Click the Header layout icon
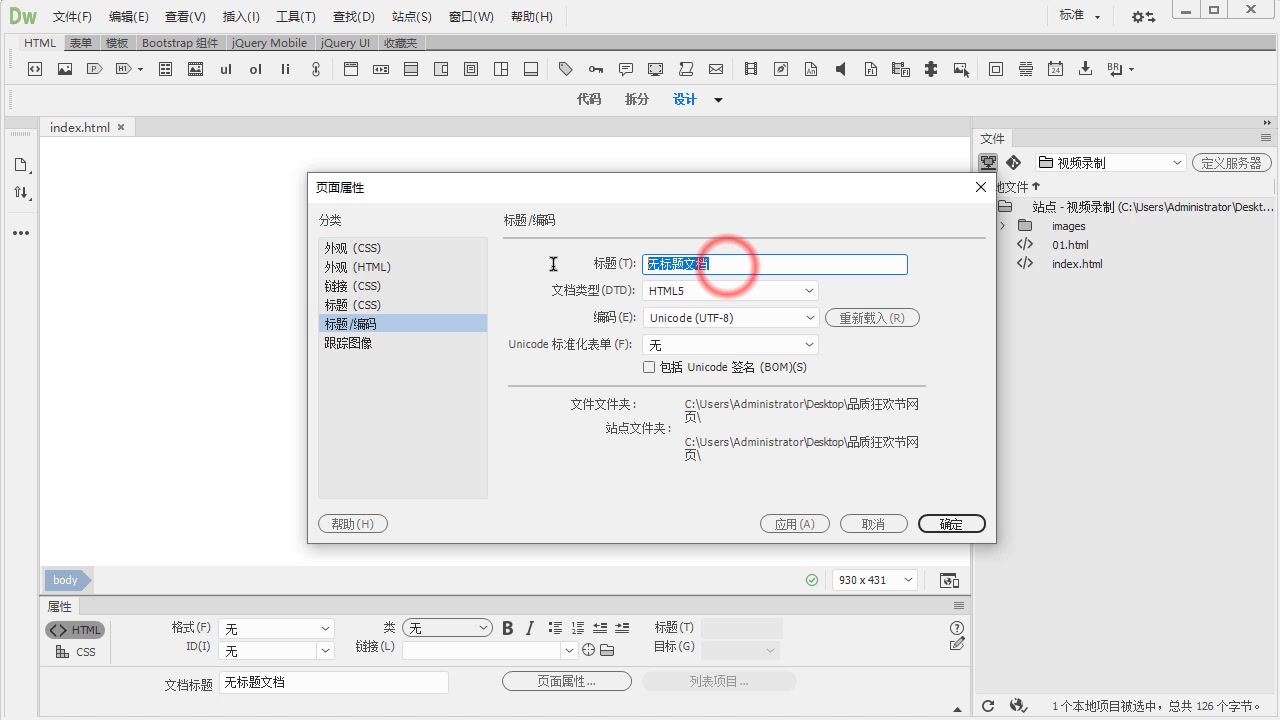Viewport: 1280px width, 720px height. click(x=351, y=69)
